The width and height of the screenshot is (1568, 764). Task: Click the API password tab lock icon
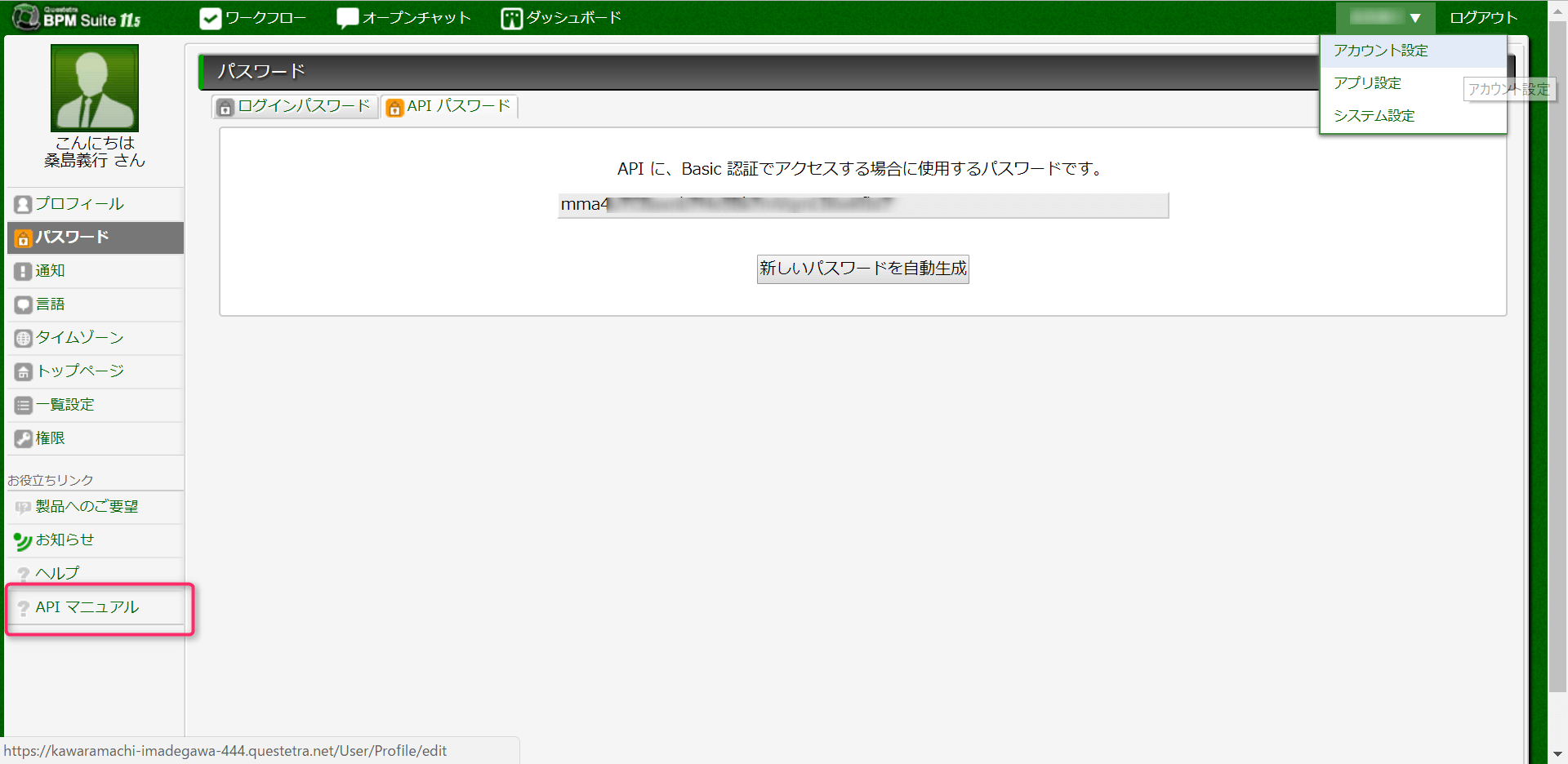[394, 107]
